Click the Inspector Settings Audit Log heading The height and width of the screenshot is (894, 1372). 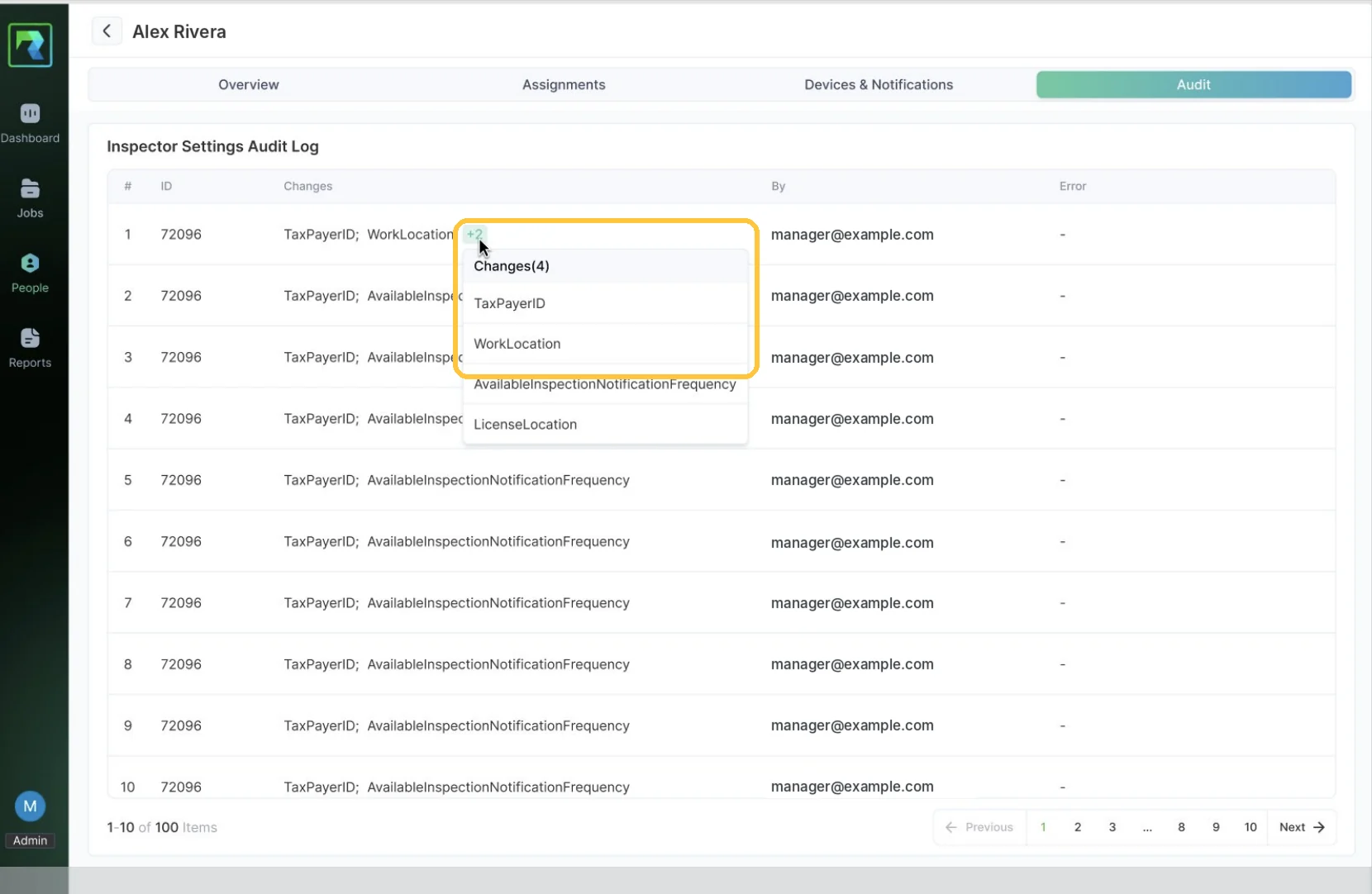[x=212, y=146]
